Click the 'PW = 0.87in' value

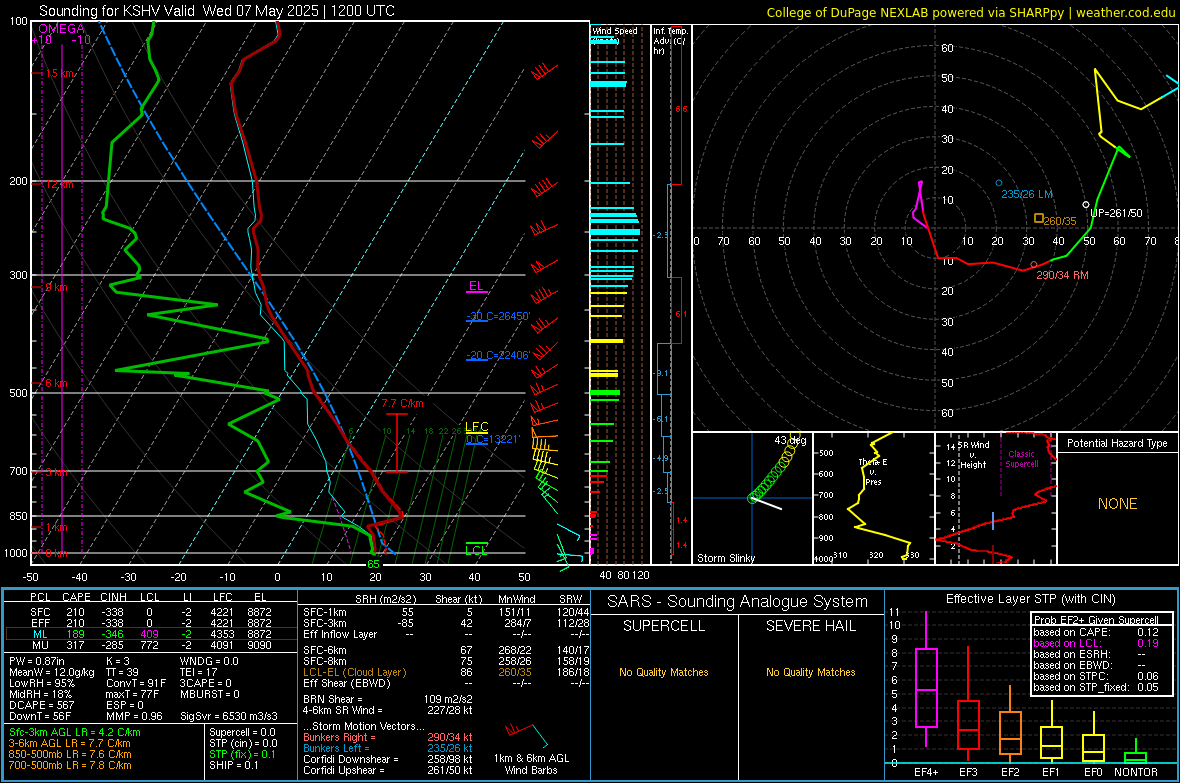tap(40, 661)
